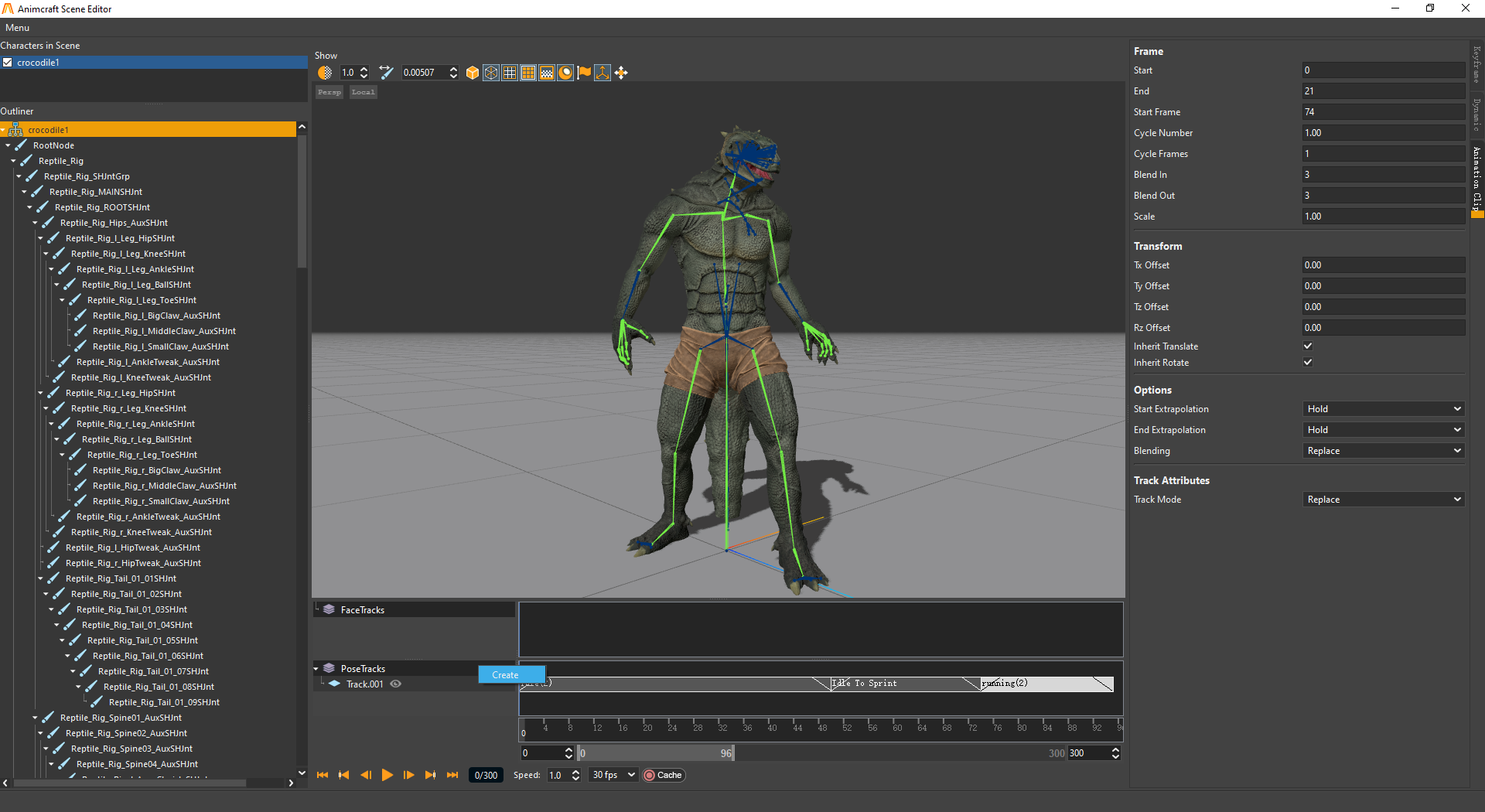Image resolution: width=1485 pixels, height=812 pixels.
Task: Toggle Track.001 visibility eye
Action: click(395, 684)
